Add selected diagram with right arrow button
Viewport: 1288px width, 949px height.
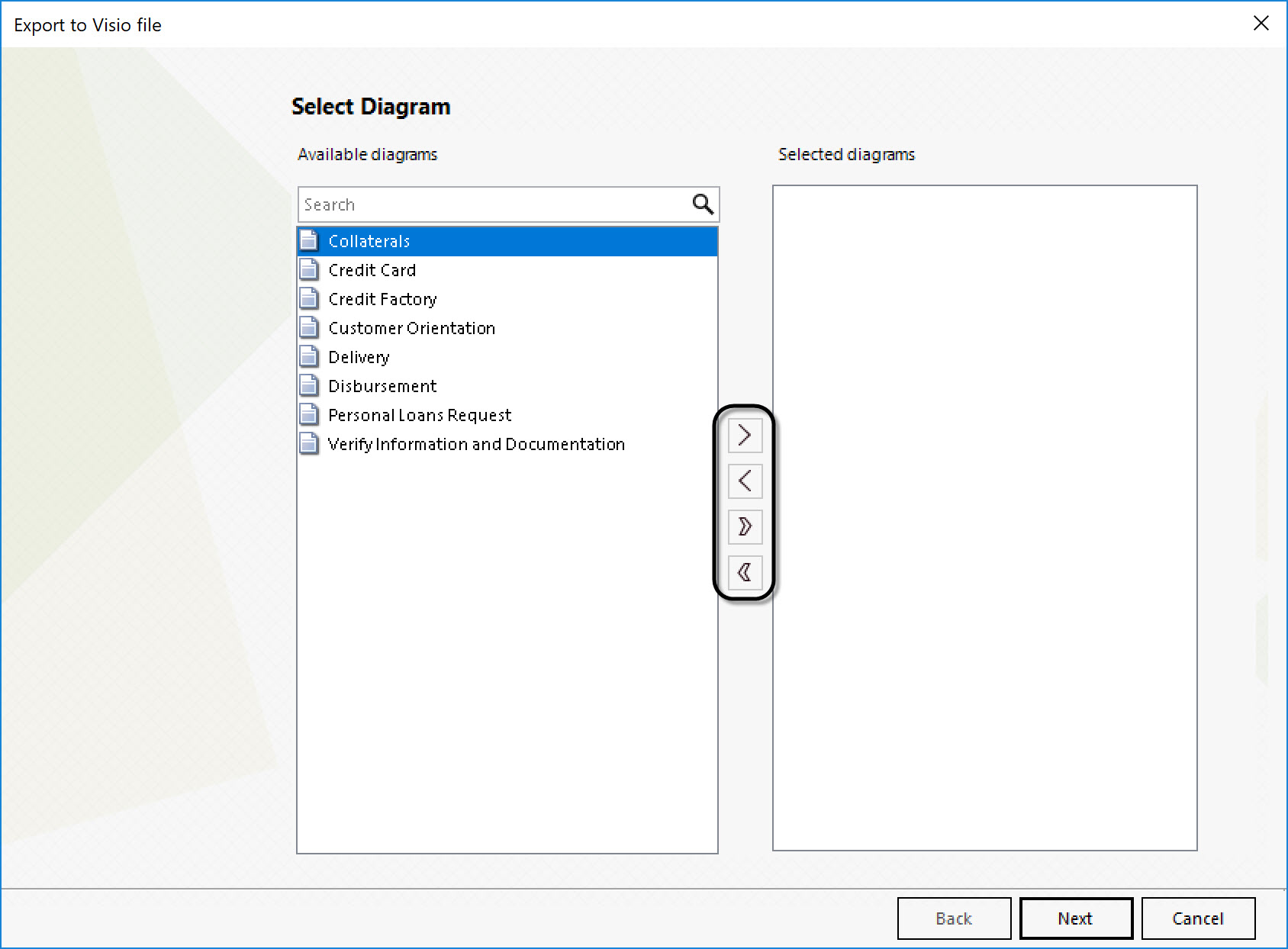pos(745,436)
